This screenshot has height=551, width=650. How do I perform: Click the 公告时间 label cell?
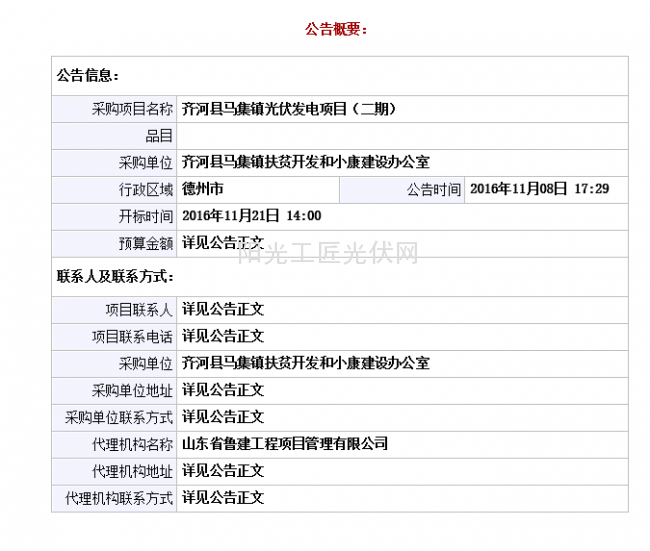coord(433,189)
